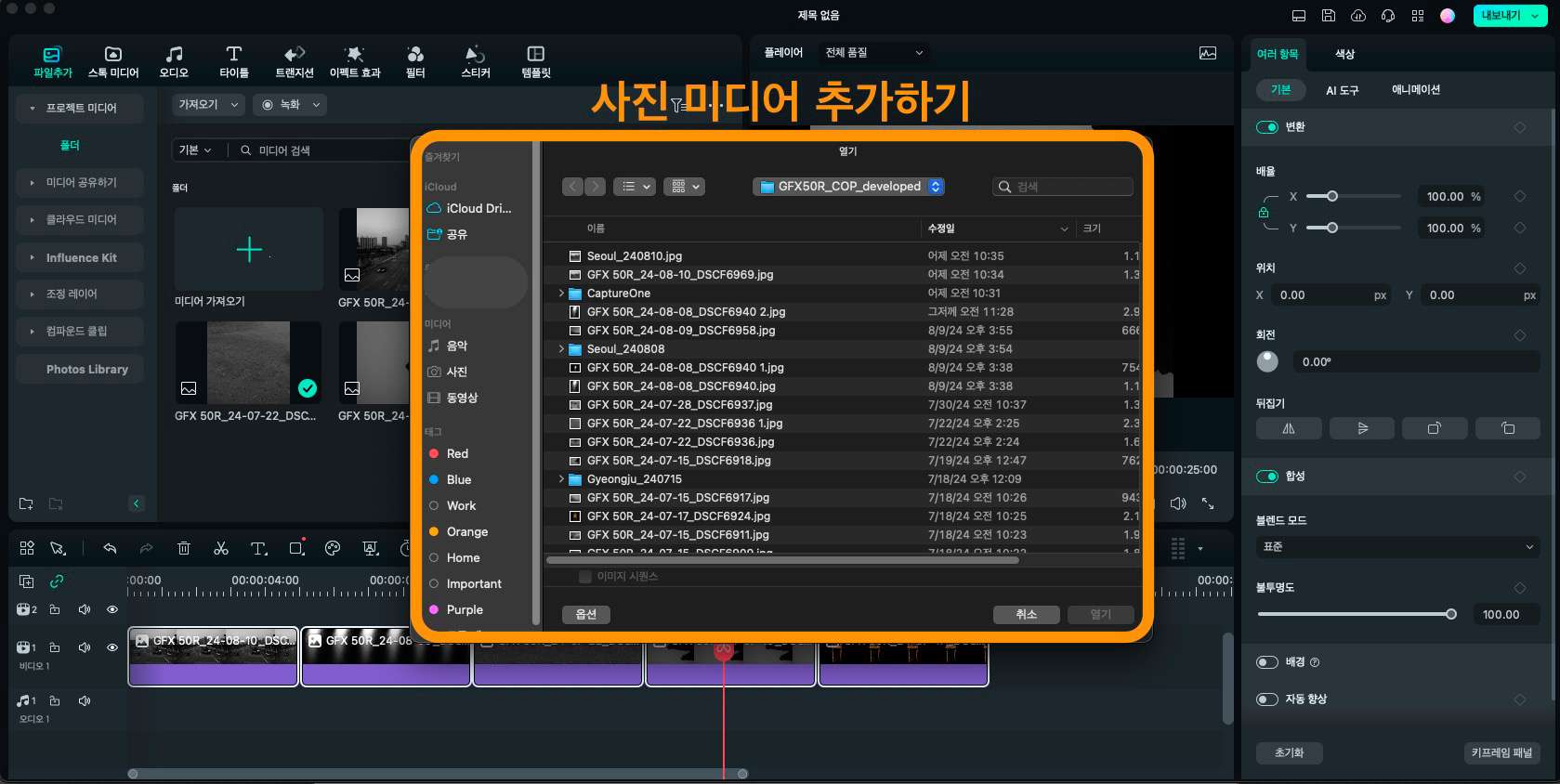Select the timeline scissors split tool
This screenshot has width=1560, height=784.
tap(221, 548)
